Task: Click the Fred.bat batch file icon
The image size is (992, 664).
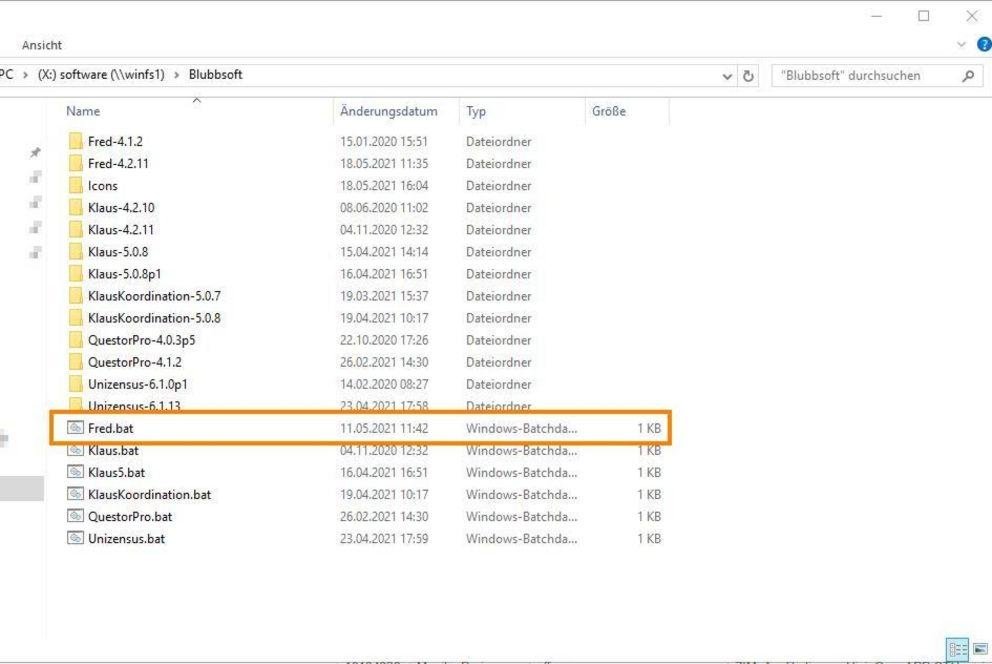Action: [75, 427]
